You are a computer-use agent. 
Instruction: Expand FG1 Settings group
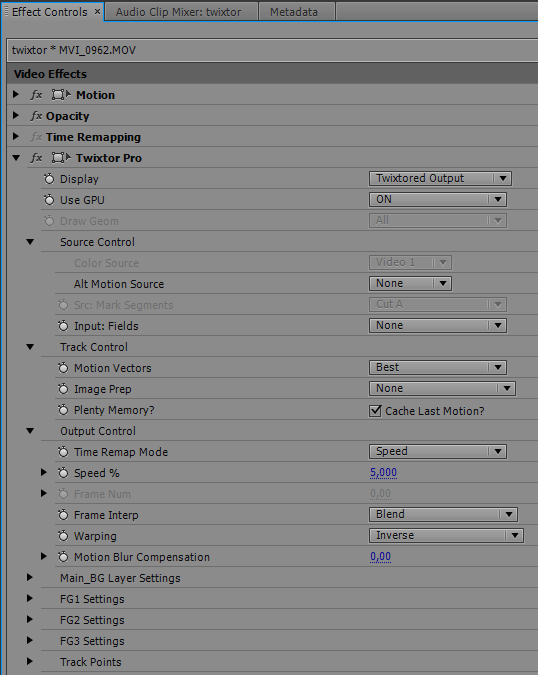click(x=30, y=598)
